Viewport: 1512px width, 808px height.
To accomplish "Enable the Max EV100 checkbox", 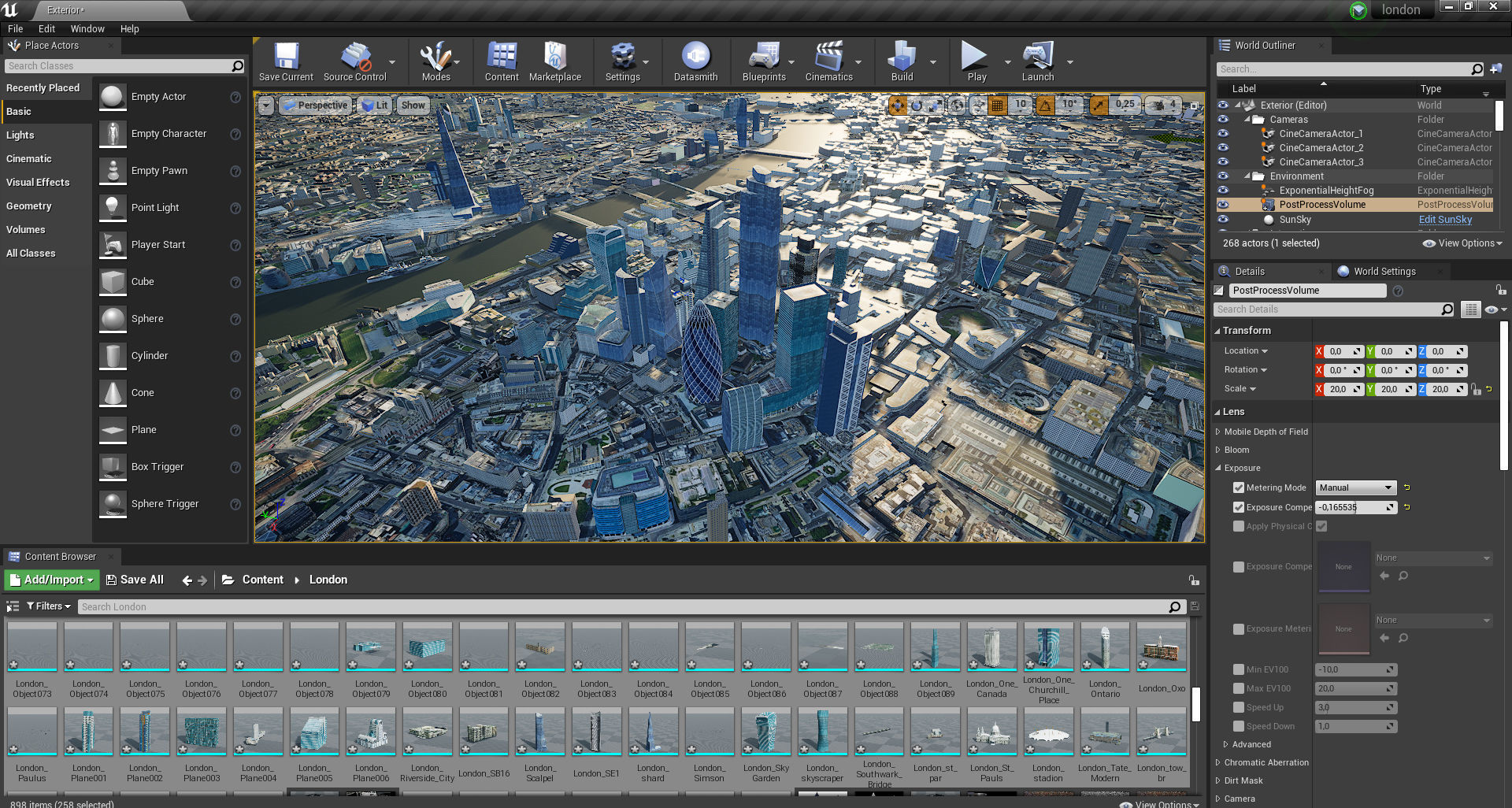I will [1239, 689].
